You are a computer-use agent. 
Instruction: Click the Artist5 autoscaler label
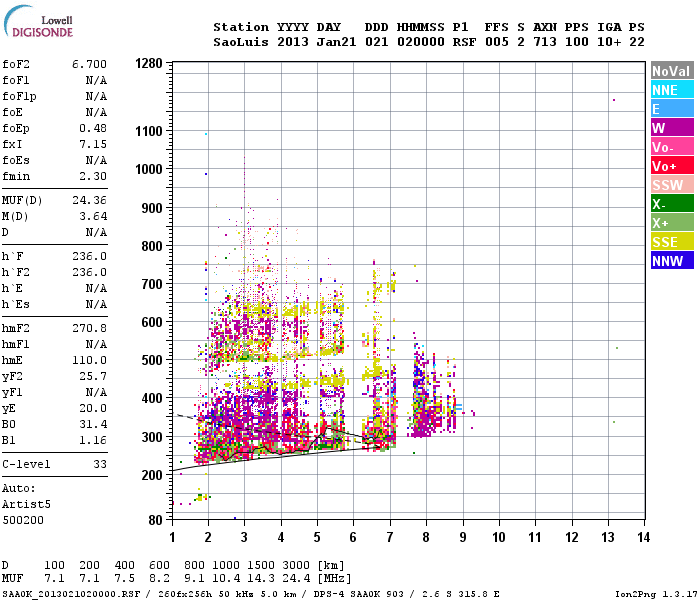pyautogui.click(x=26, y=504)
